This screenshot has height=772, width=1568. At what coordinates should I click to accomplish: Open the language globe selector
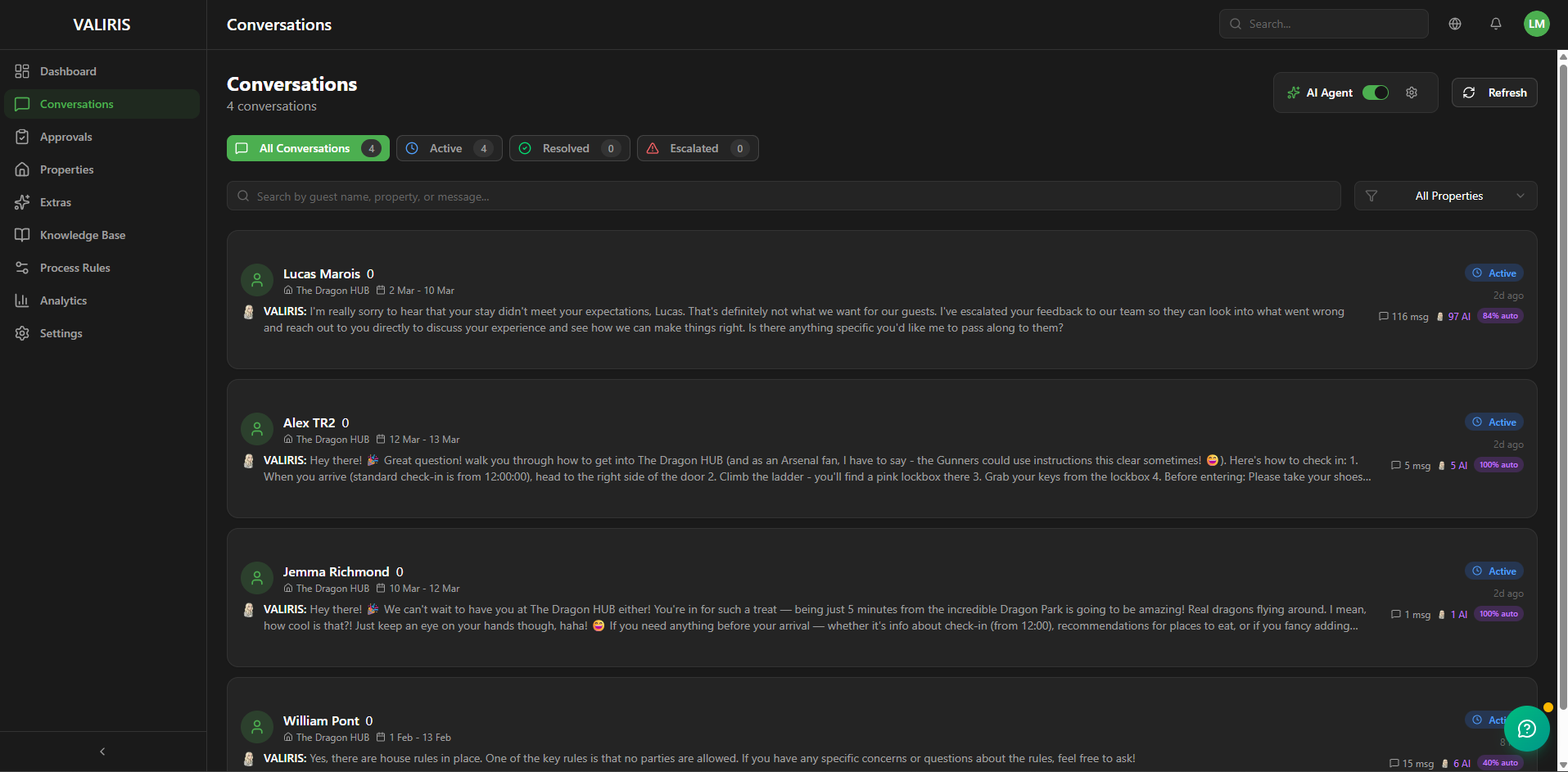pyautogui.click(x=1455, y=24)
